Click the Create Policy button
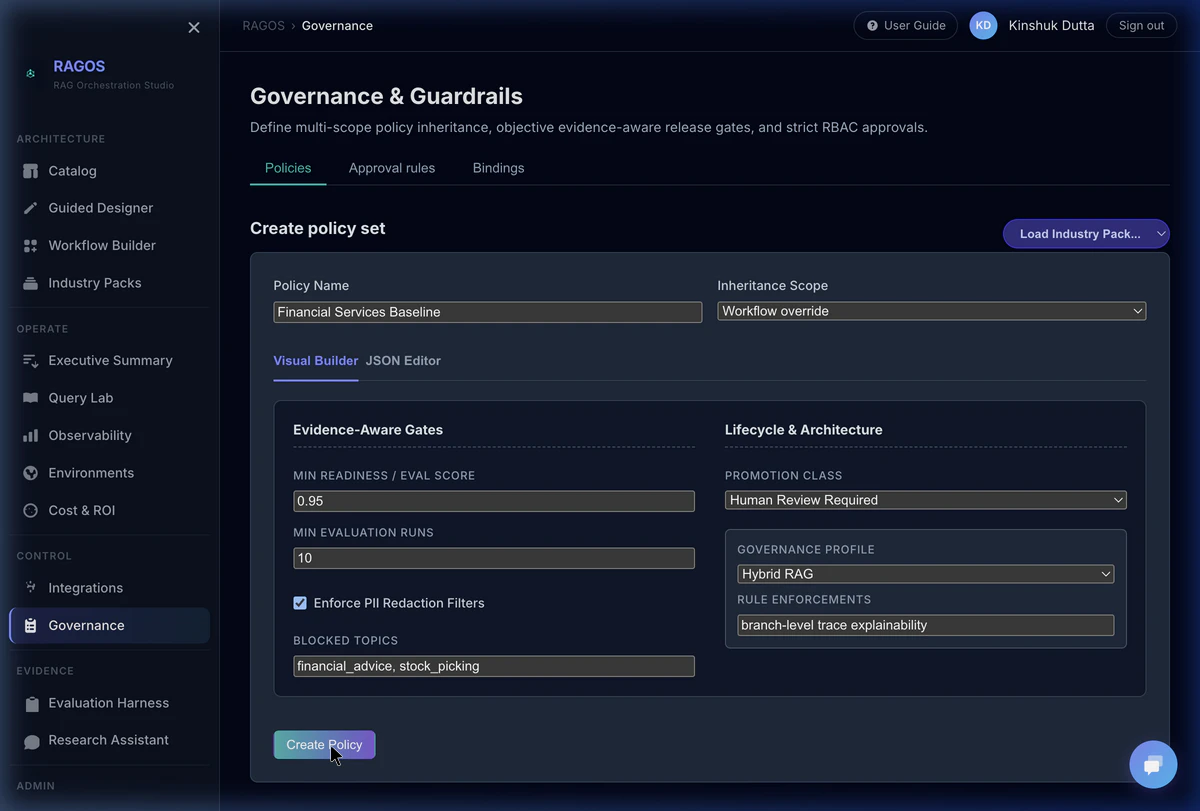 (324, 745)
